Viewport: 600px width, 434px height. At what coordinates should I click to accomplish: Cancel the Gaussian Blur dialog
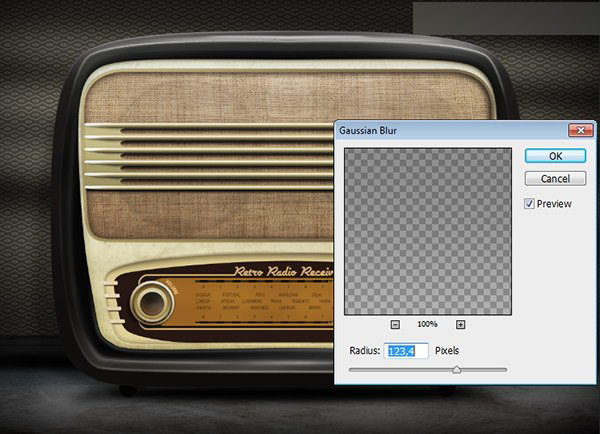click(555, 178)
